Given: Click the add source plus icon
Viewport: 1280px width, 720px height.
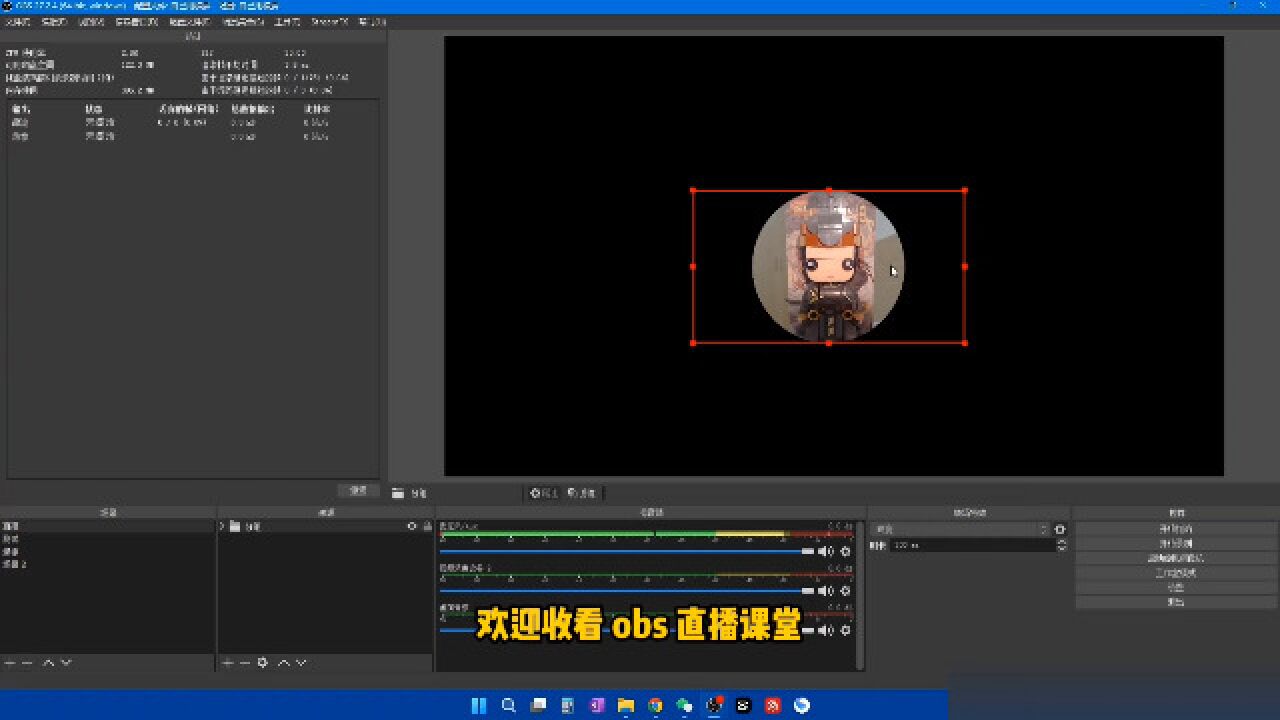Looking at the screenshot, I should 226,662.
